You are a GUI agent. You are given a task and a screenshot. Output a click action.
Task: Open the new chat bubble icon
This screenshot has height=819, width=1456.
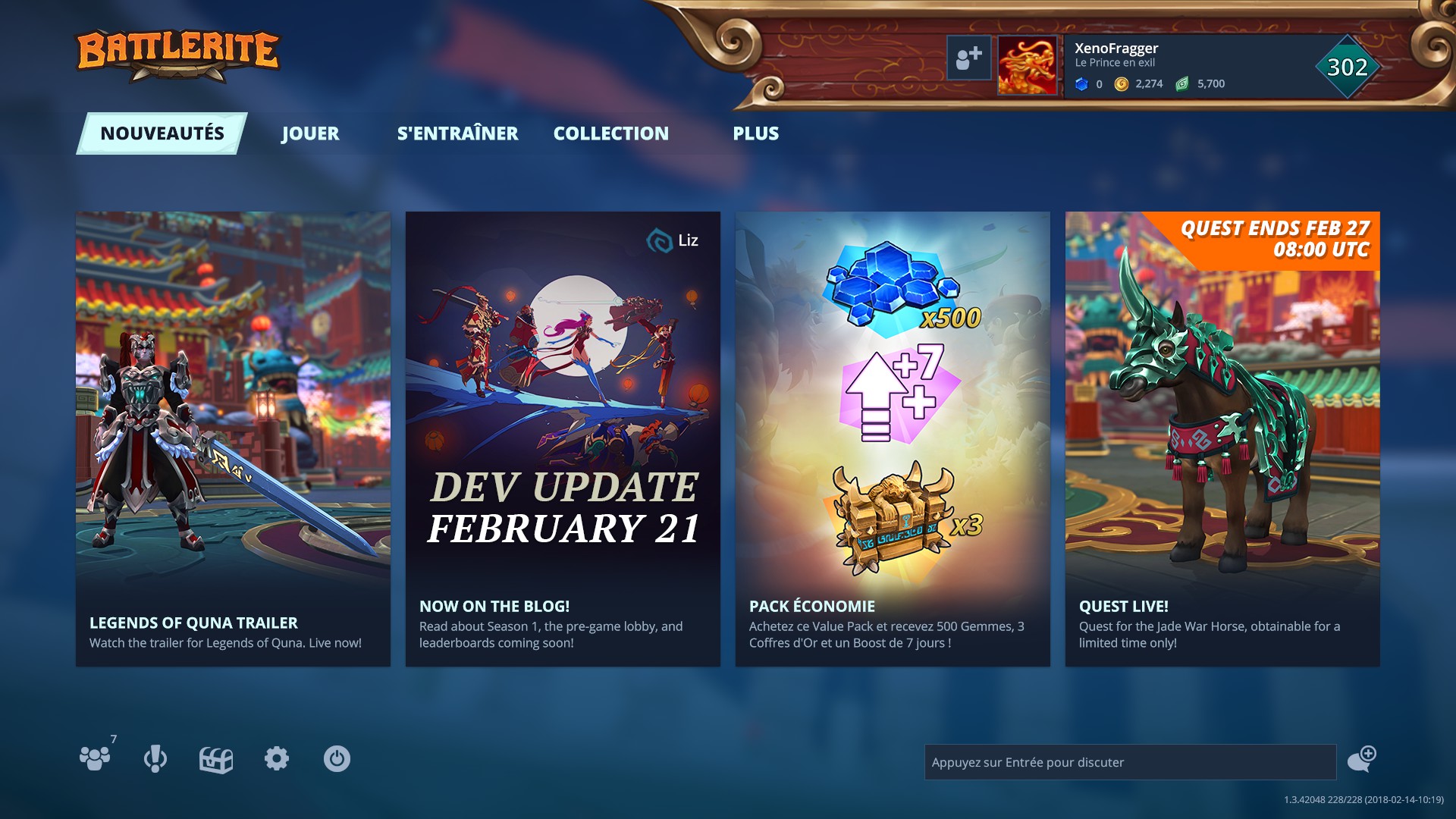click(1362, 758)
